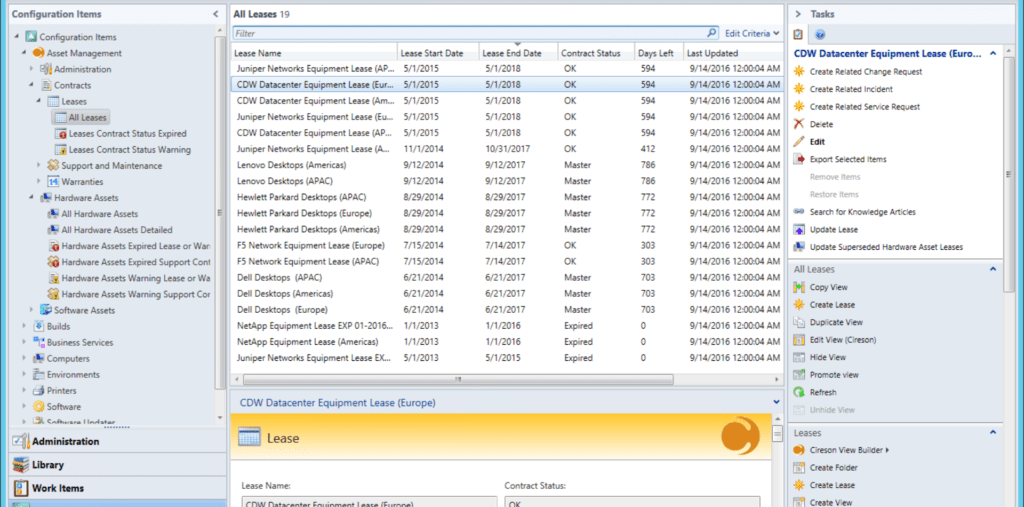Expand the Builds tree node
The width and height of the screenshot is (1024, 507).
pos(24,326)
